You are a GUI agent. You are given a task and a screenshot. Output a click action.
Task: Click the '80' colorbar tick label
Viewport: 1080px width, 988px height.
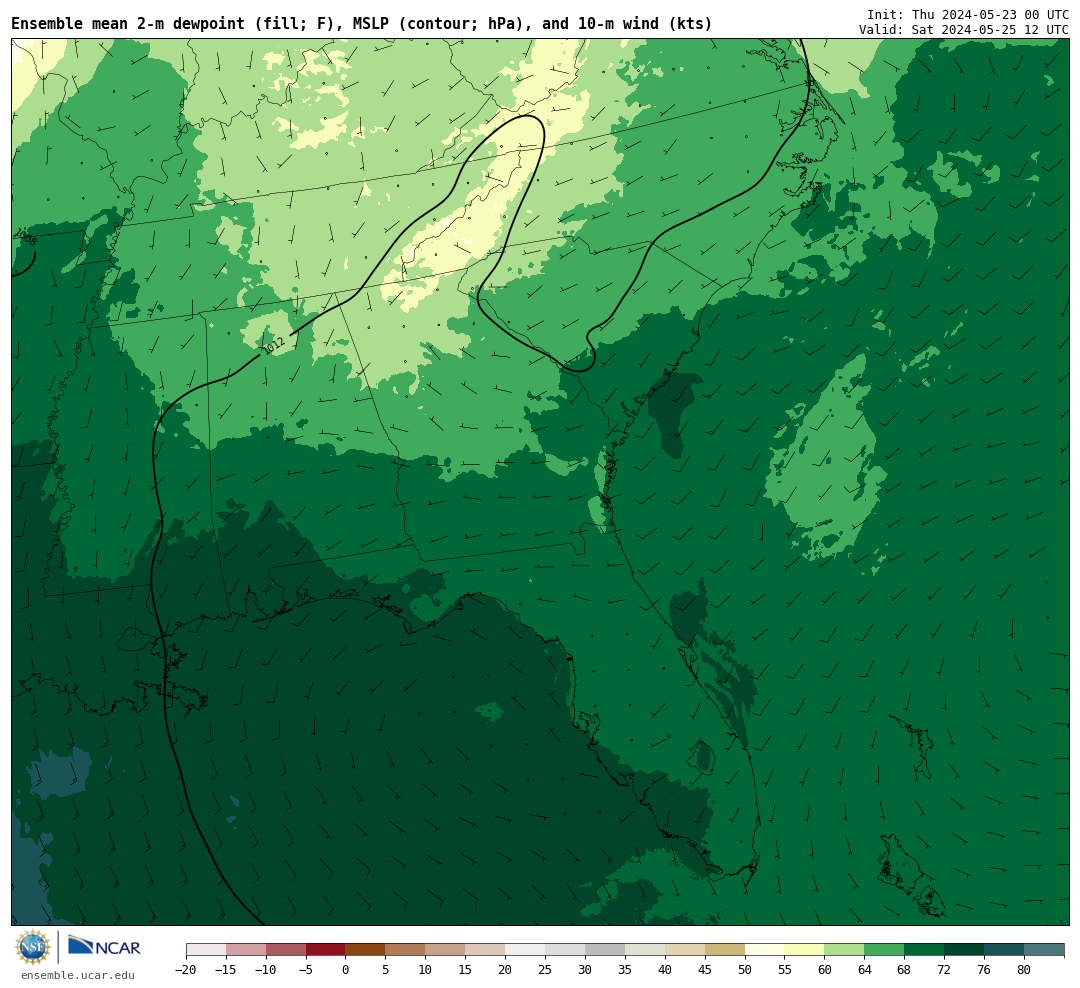point(1025,970)
